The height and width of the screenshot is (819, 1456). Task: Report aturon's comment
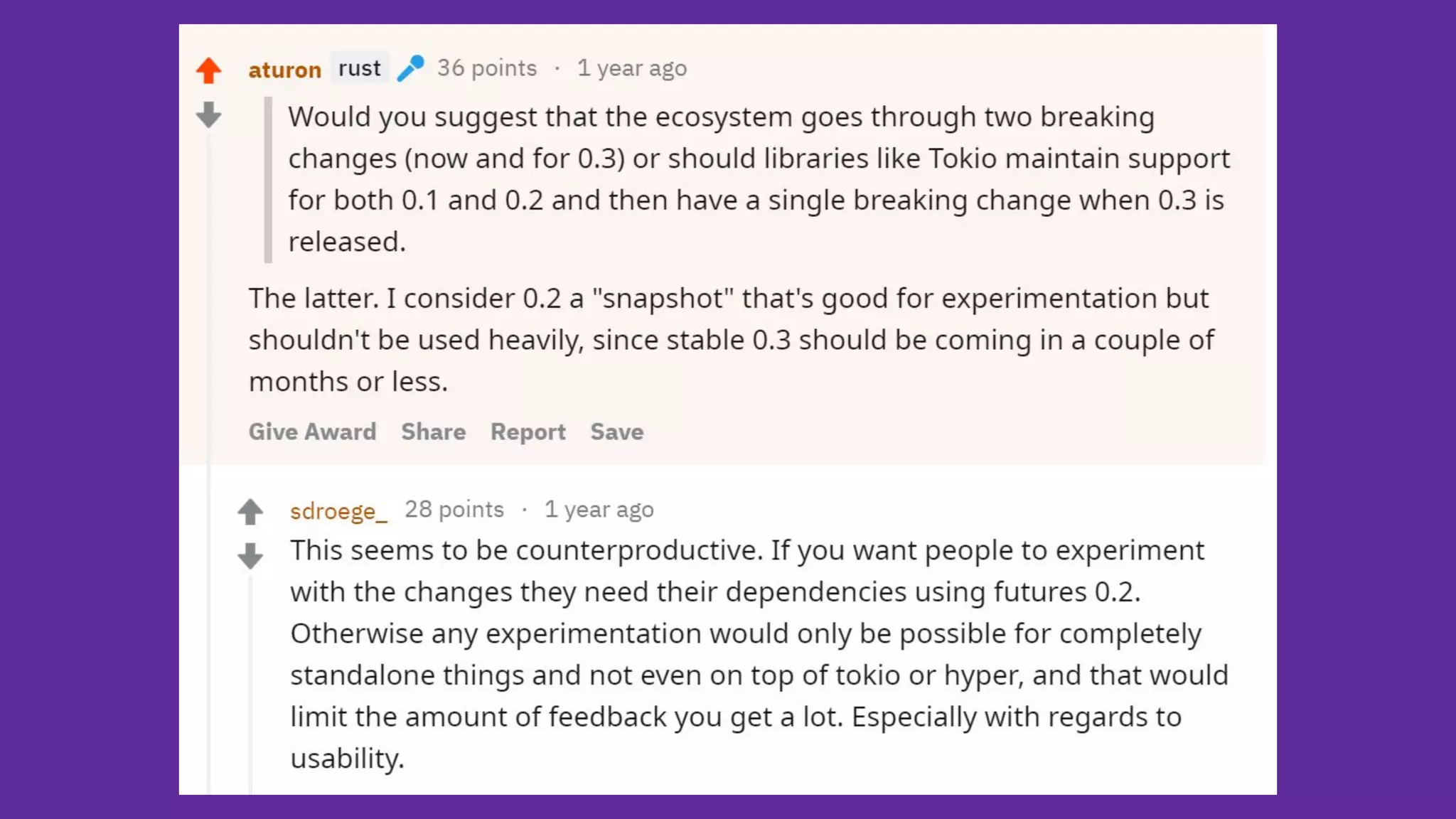[x=528, y=432]
